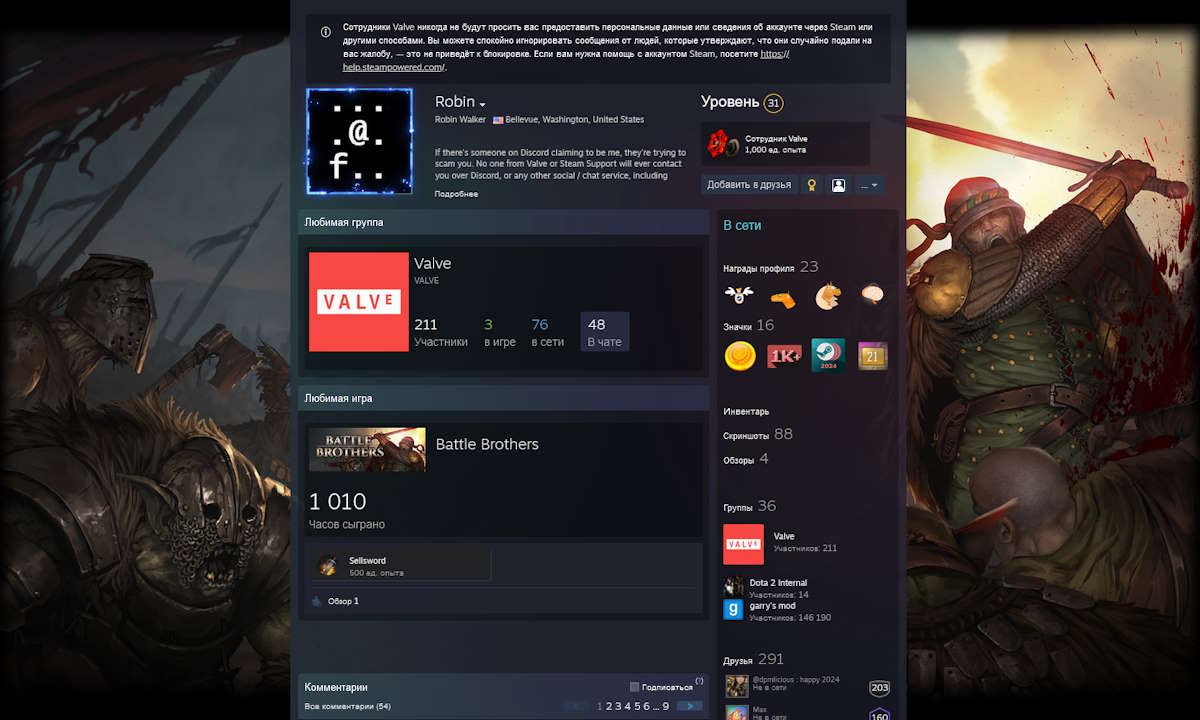Image resolution: width=1200 pixels, height=720 pixels.
Task: Open the Инвентарь link
Action: pos(746,411)
